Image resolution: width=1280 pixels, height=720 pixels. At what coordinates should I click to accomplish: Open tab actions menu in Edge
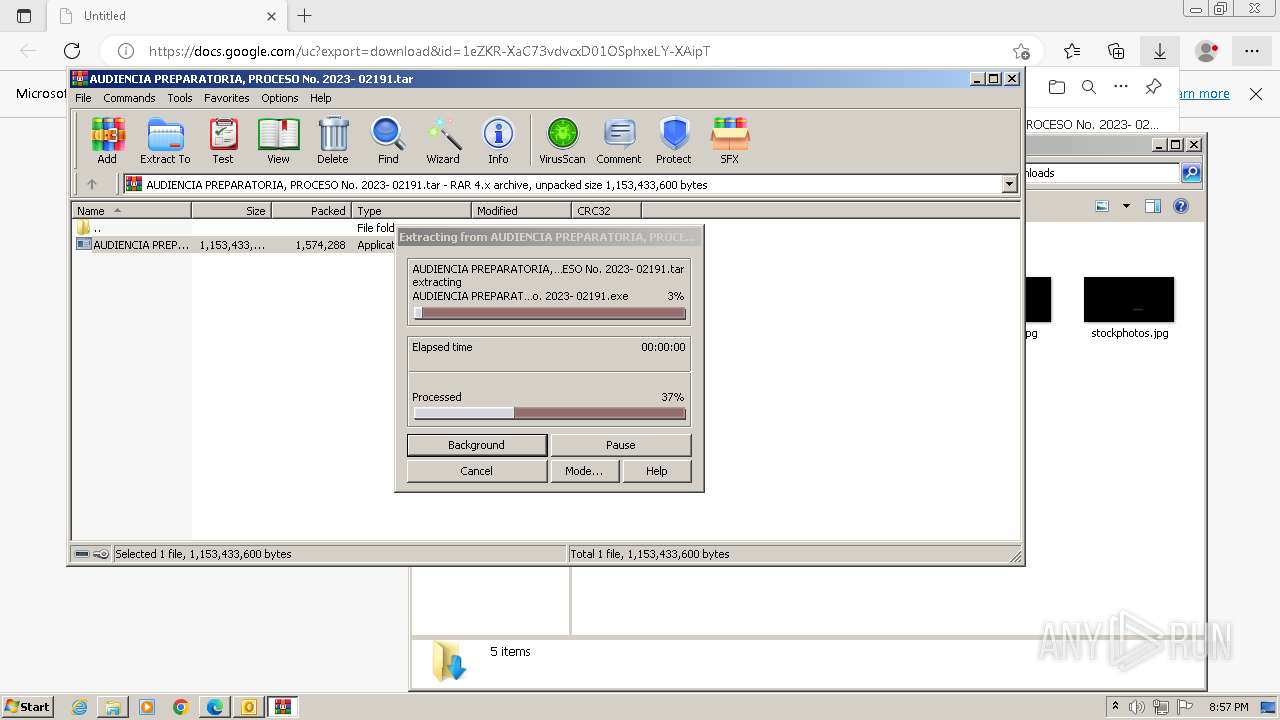click(24, 16)
